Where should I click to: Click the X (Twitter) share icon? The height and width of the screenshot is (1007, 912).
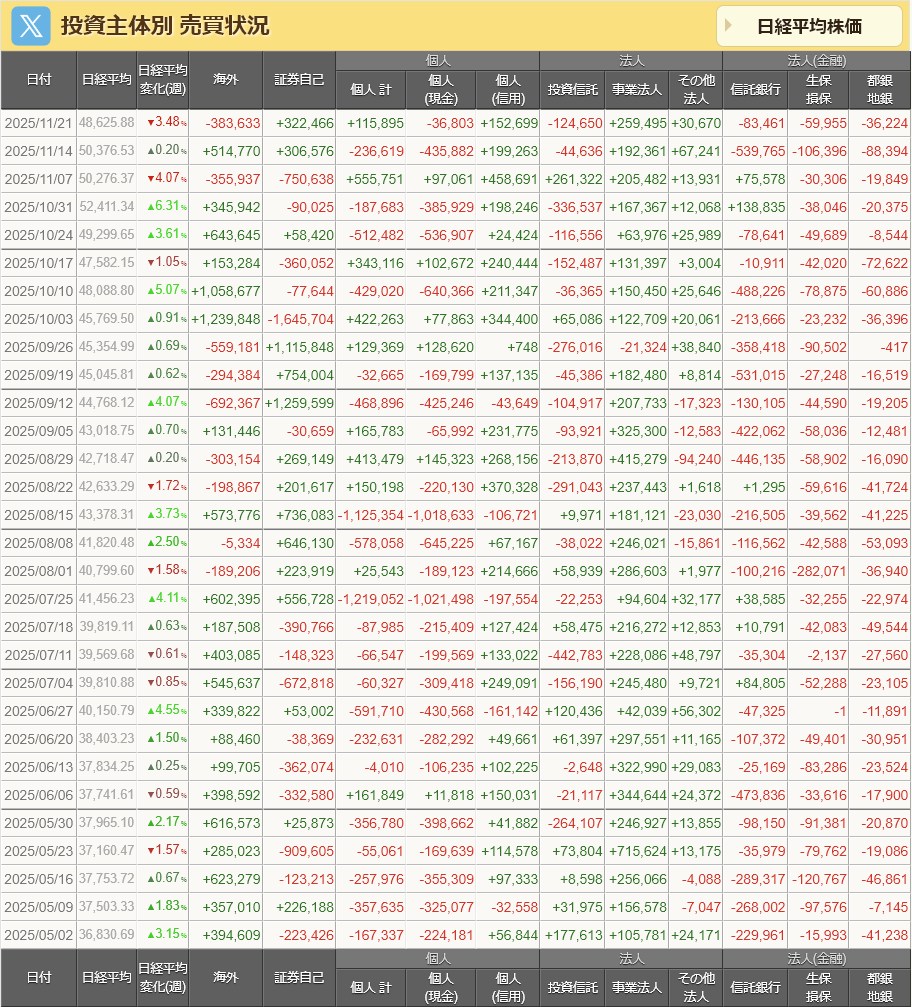[x=31, y=26]
